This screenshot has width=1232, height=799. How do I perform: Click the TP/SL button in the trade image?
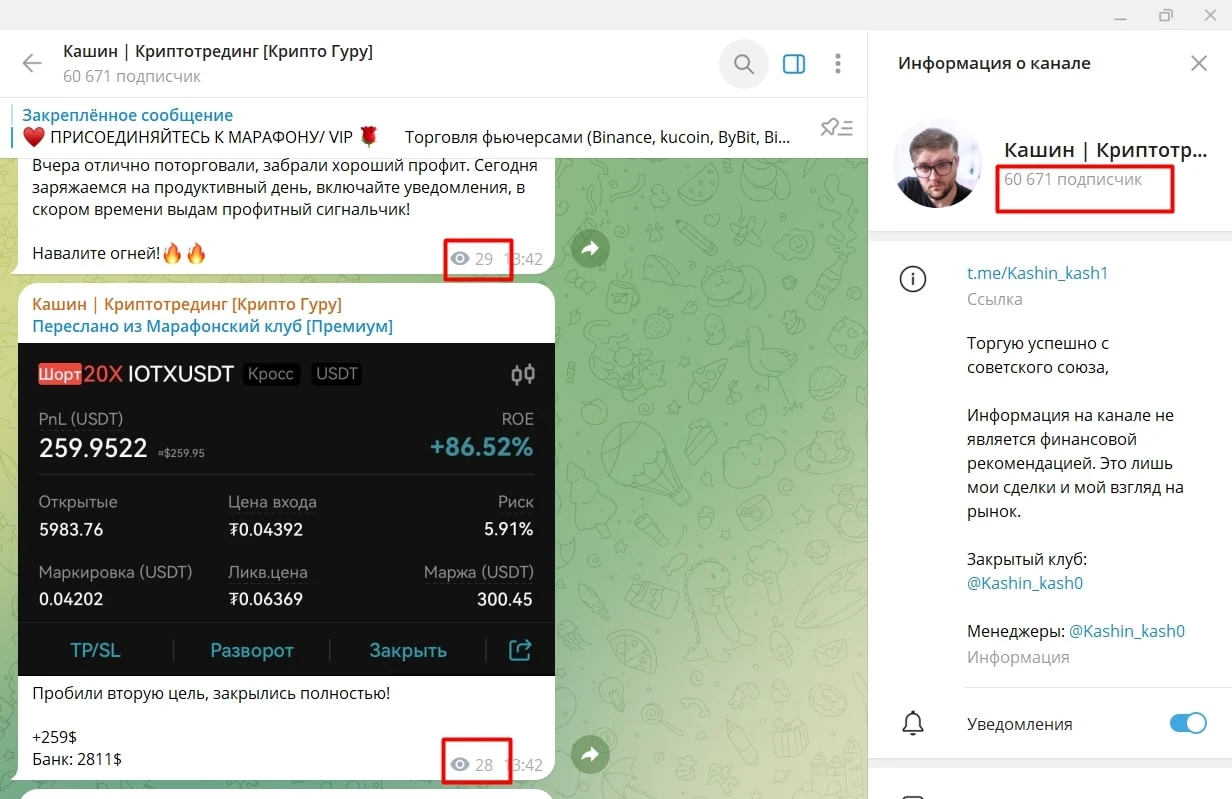95,650
